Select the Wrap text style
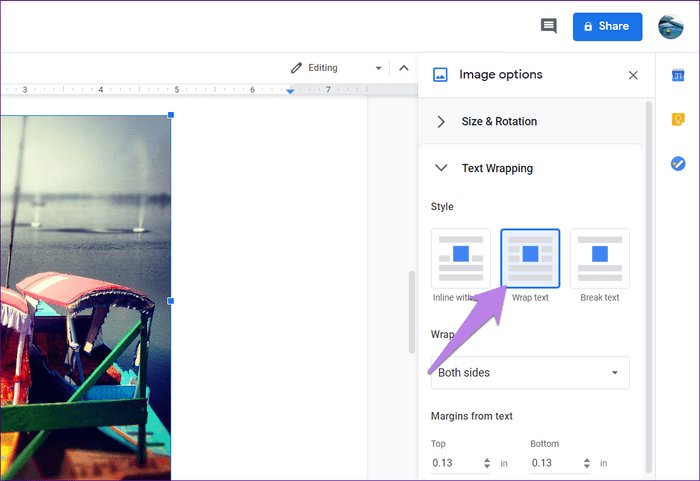The width and height of the screenshot is (700, 481). click(530, 259)
